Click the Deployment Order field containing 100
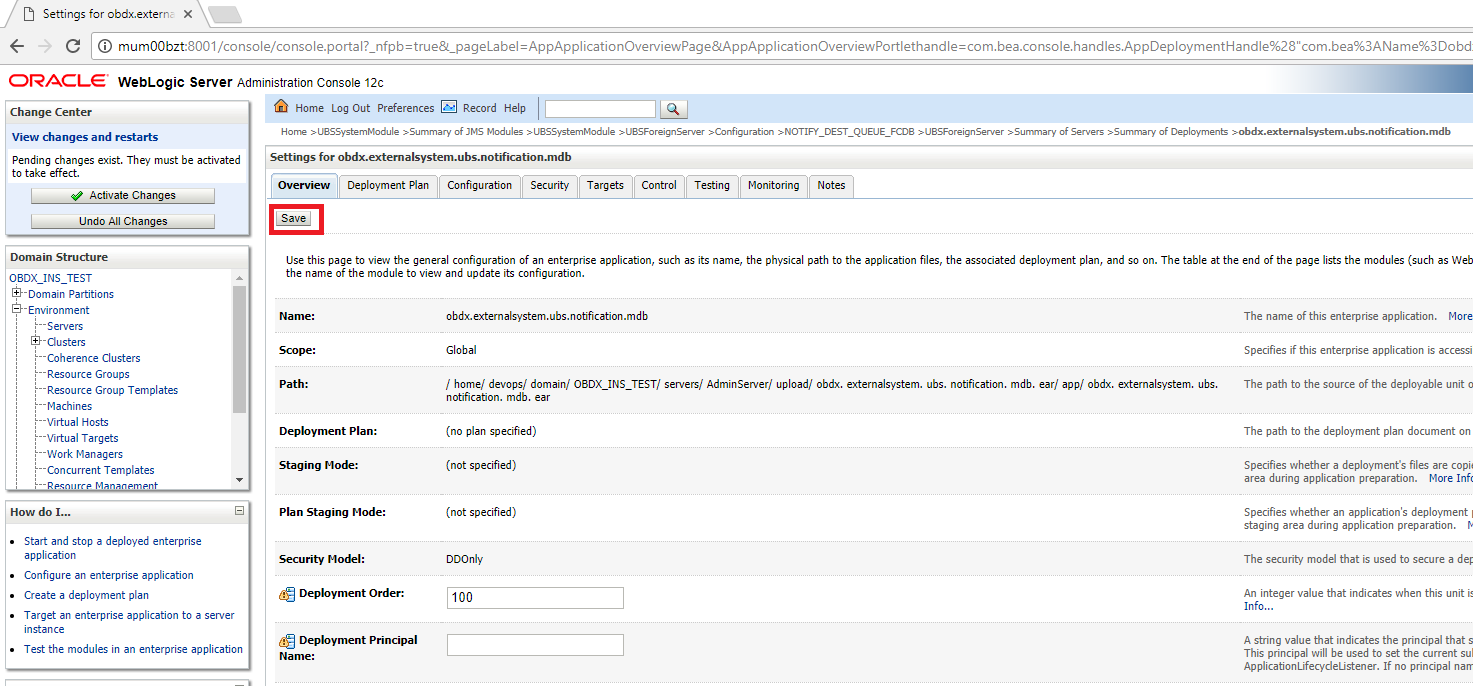 click(x=535, y=598)
